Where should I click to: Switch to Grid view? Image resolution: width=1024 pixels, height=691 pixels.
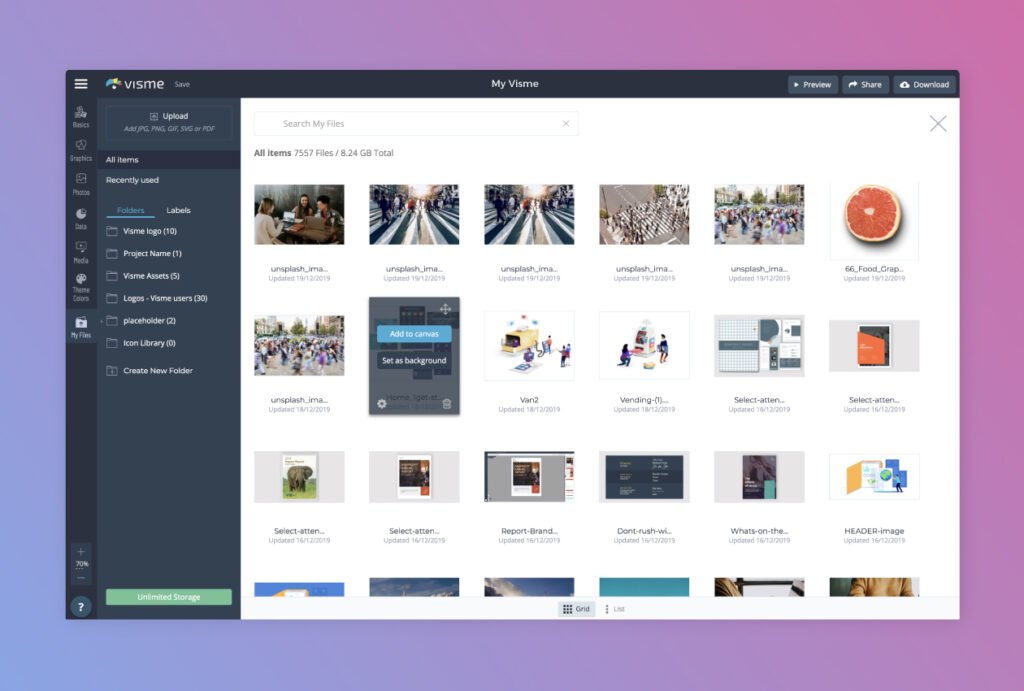coord(577,608)
